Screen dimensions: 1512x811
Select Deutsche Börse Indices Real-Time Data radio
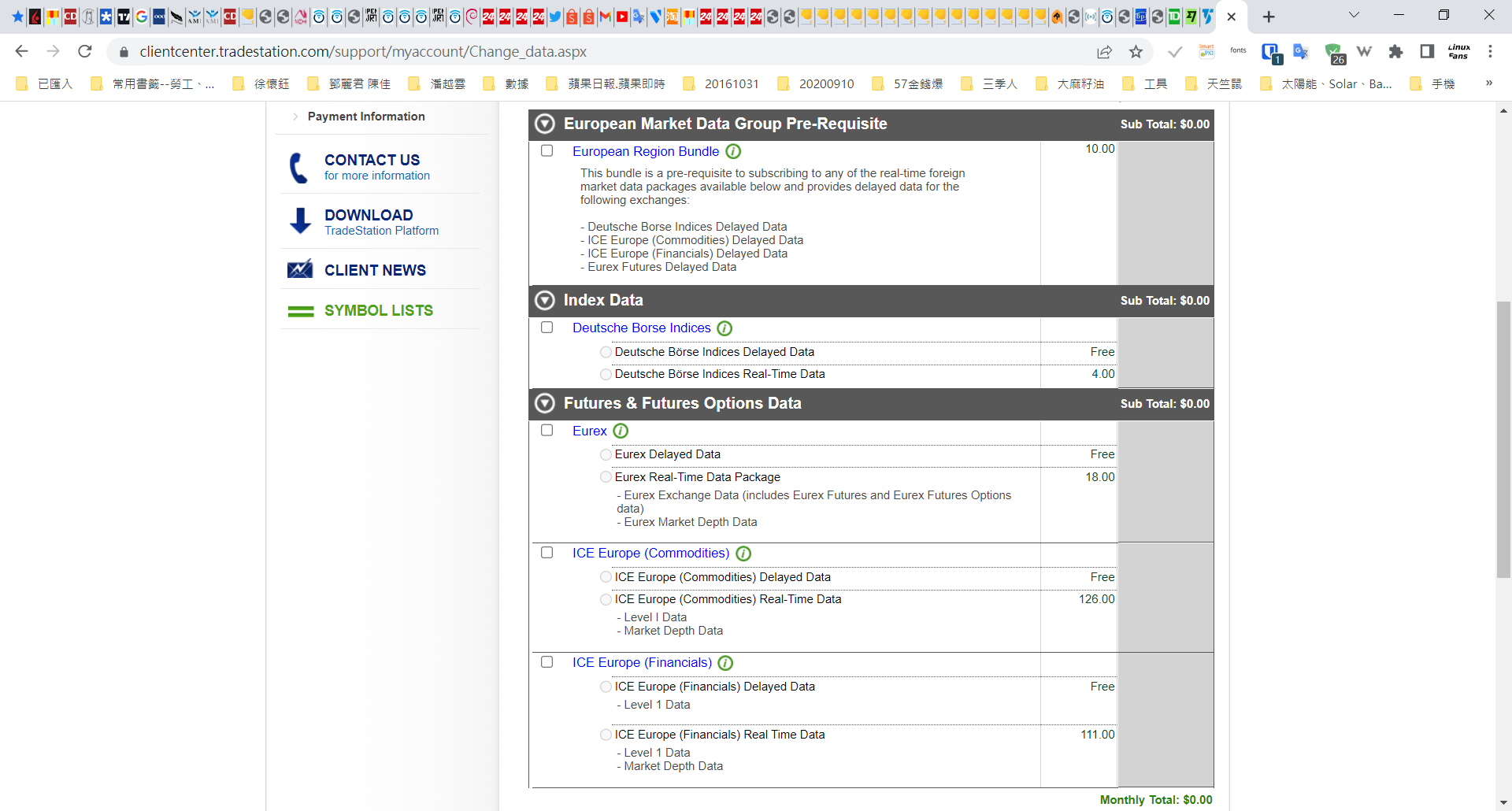[606, 374]
